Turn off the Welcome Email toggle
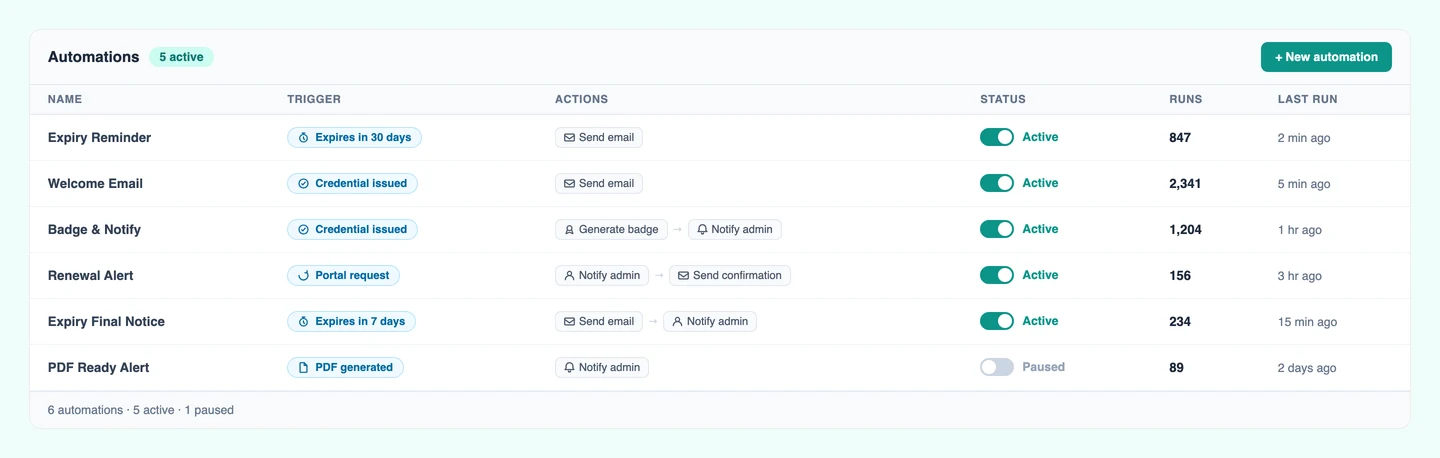 (997, 184)
